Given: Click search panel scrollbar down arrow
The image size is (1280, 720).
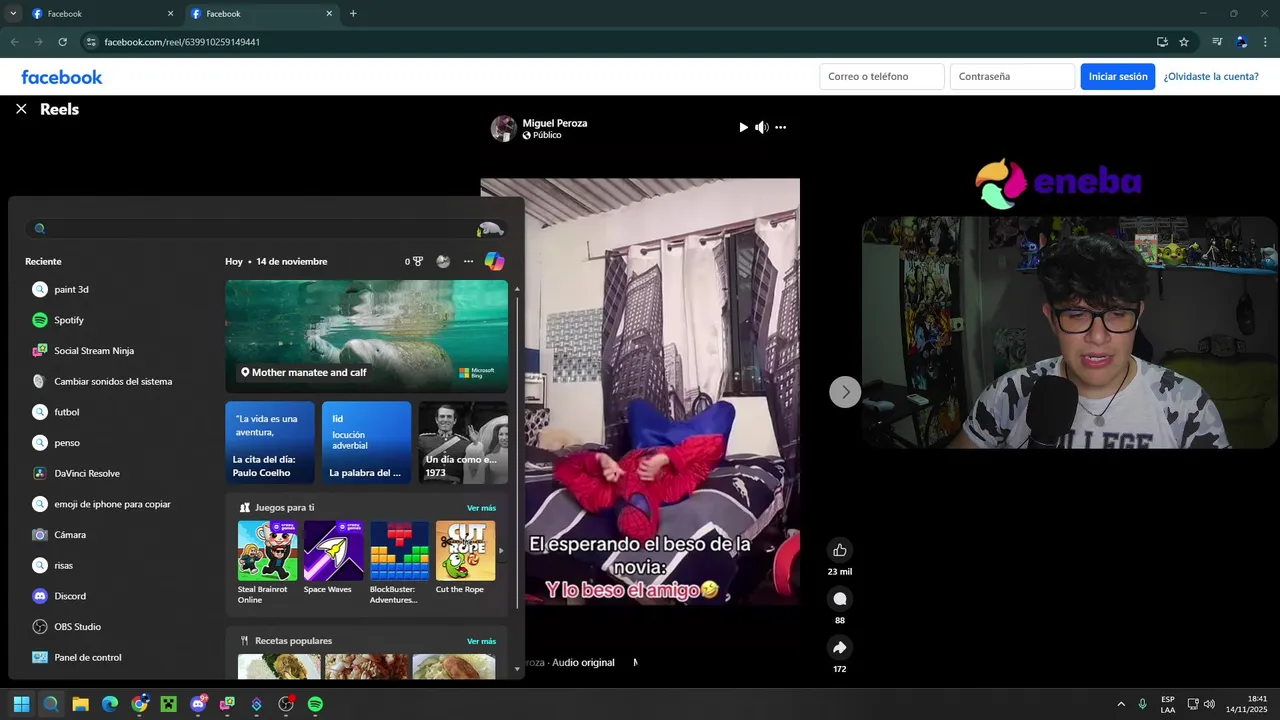Looking at the screenshot, I should pos(517,668).
